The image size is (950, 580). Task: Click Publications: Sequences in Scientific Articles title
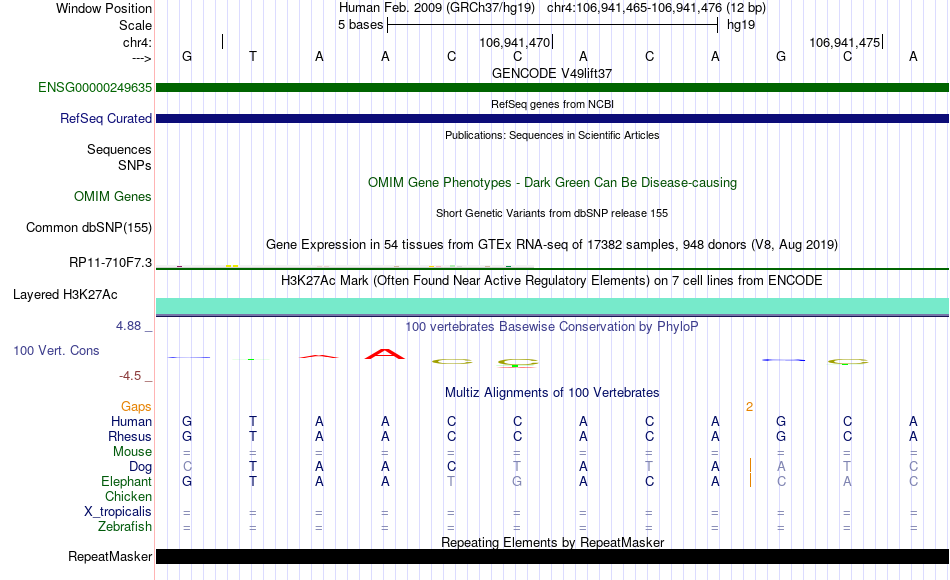click(552, 135)
